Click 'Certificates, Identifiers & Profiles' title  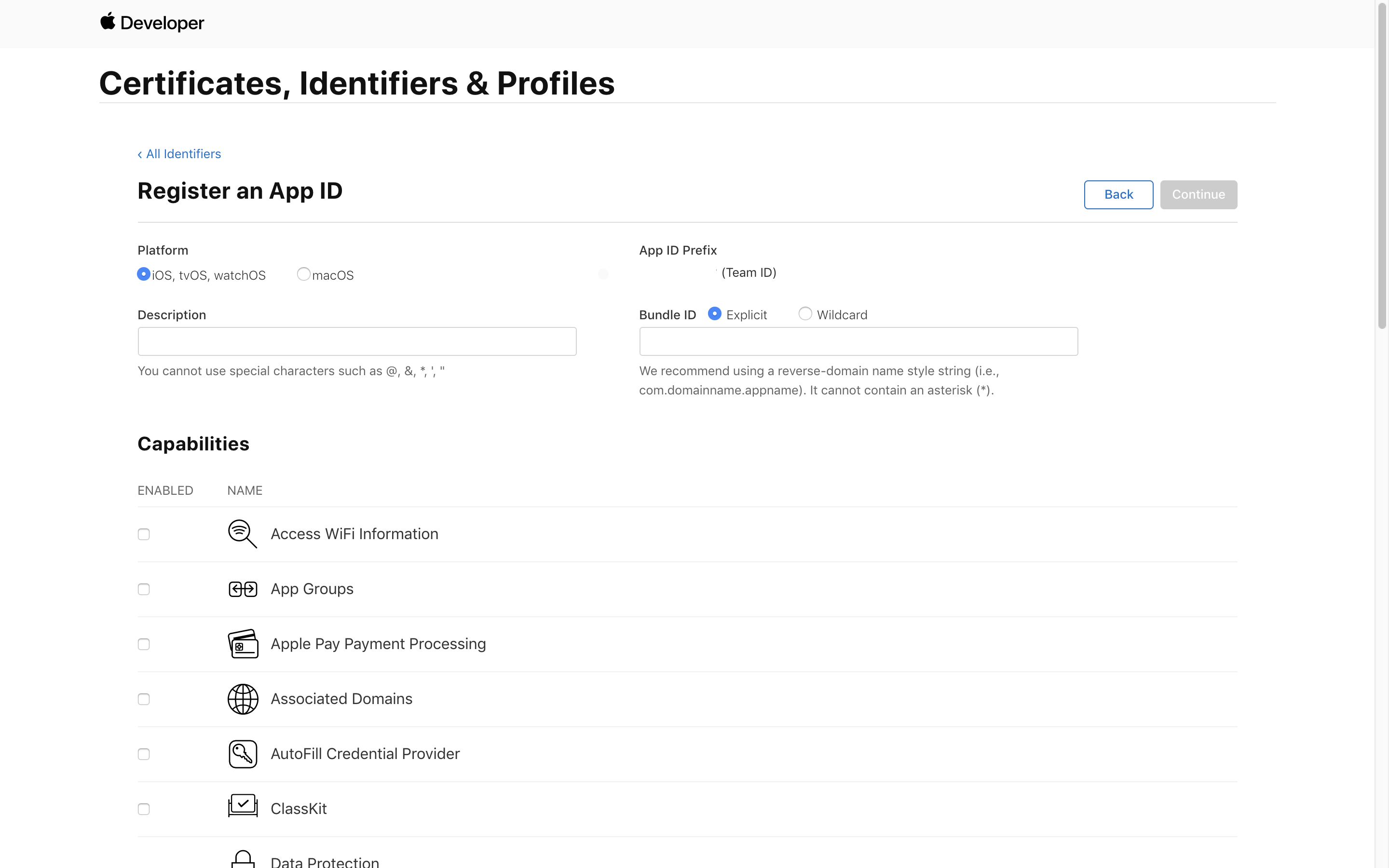point(357,83)
